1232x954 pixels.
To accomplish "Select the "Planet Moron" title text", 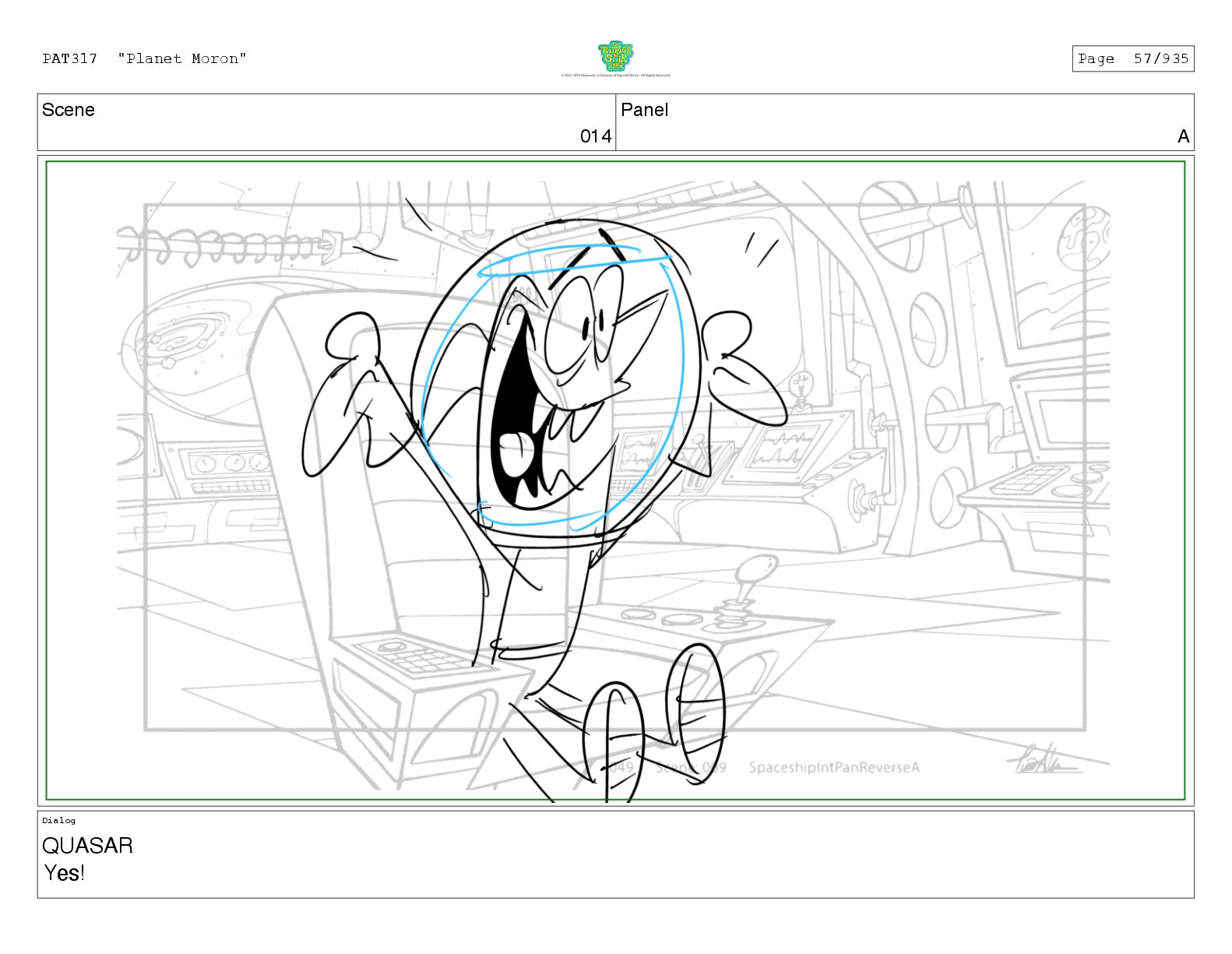I will (183, 58).
